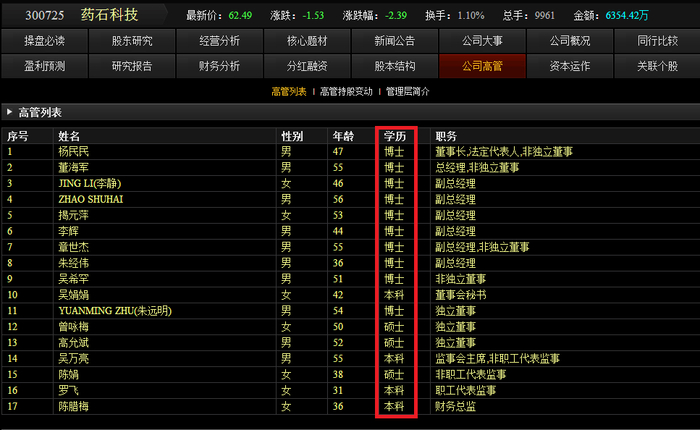Click the 学历 column header
This screenshot has width=700, height=430.
395,136
